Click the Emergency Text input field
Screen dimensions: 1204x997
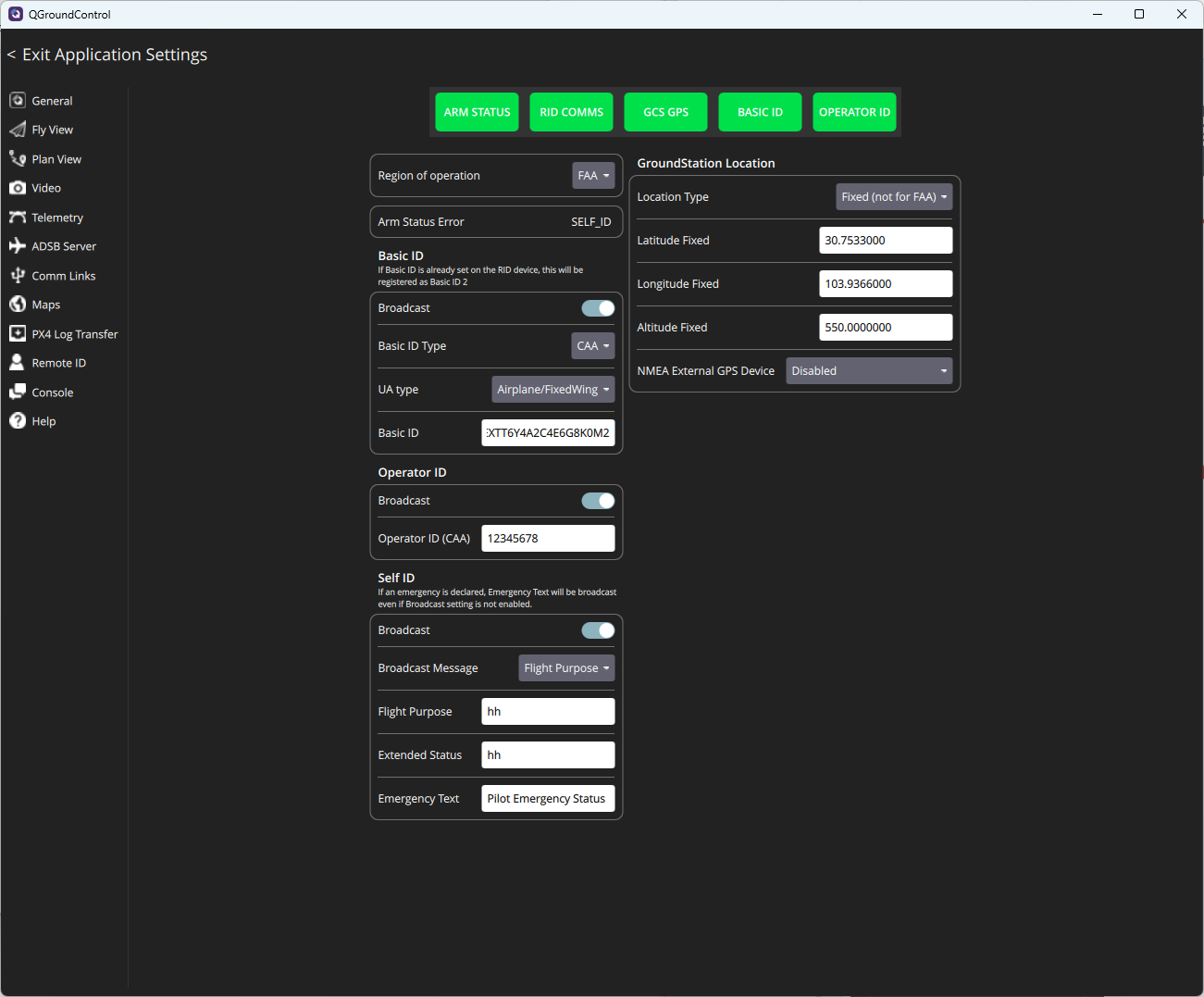pos(548,799)
